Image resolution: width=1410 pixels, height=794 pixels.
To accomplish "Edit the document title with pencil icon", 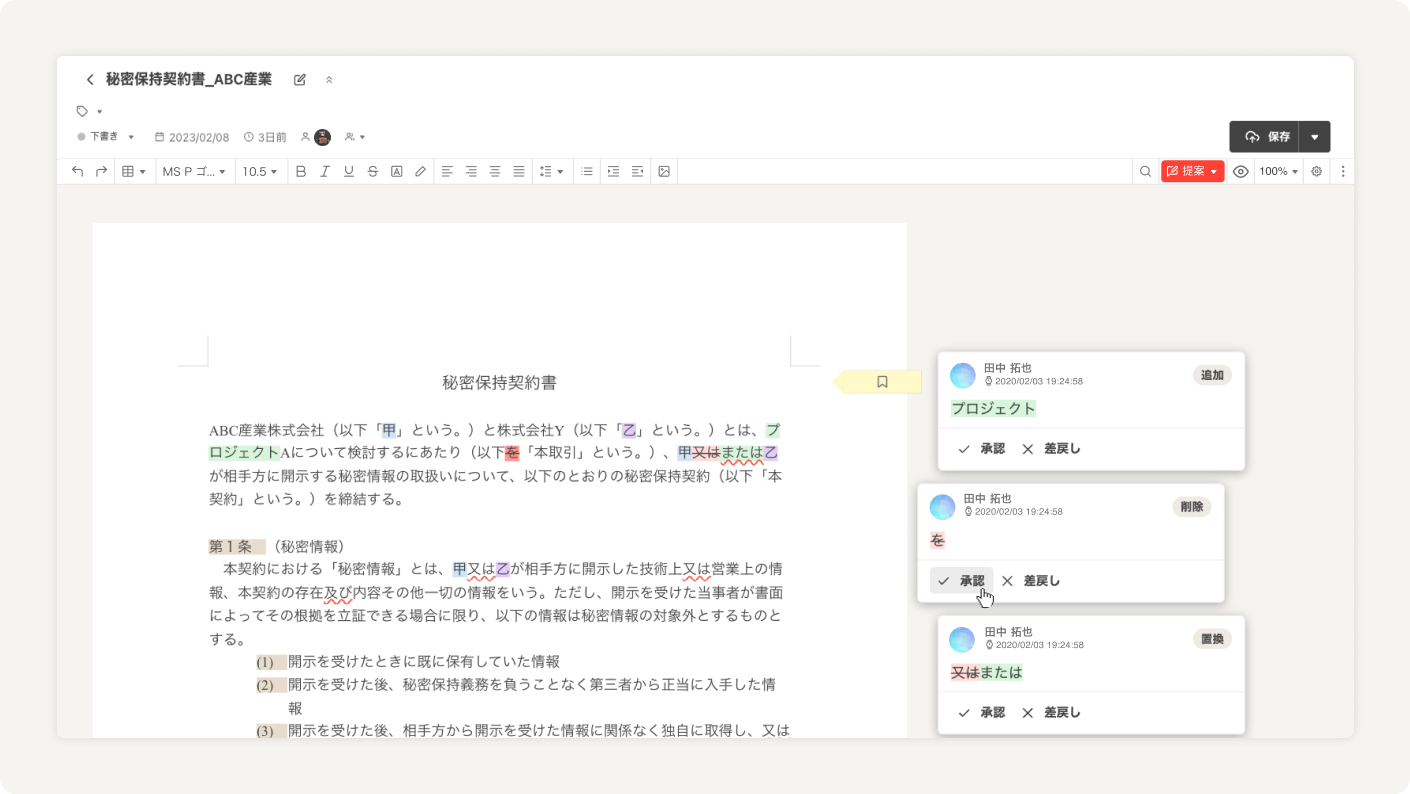I will tap(300, 80).
